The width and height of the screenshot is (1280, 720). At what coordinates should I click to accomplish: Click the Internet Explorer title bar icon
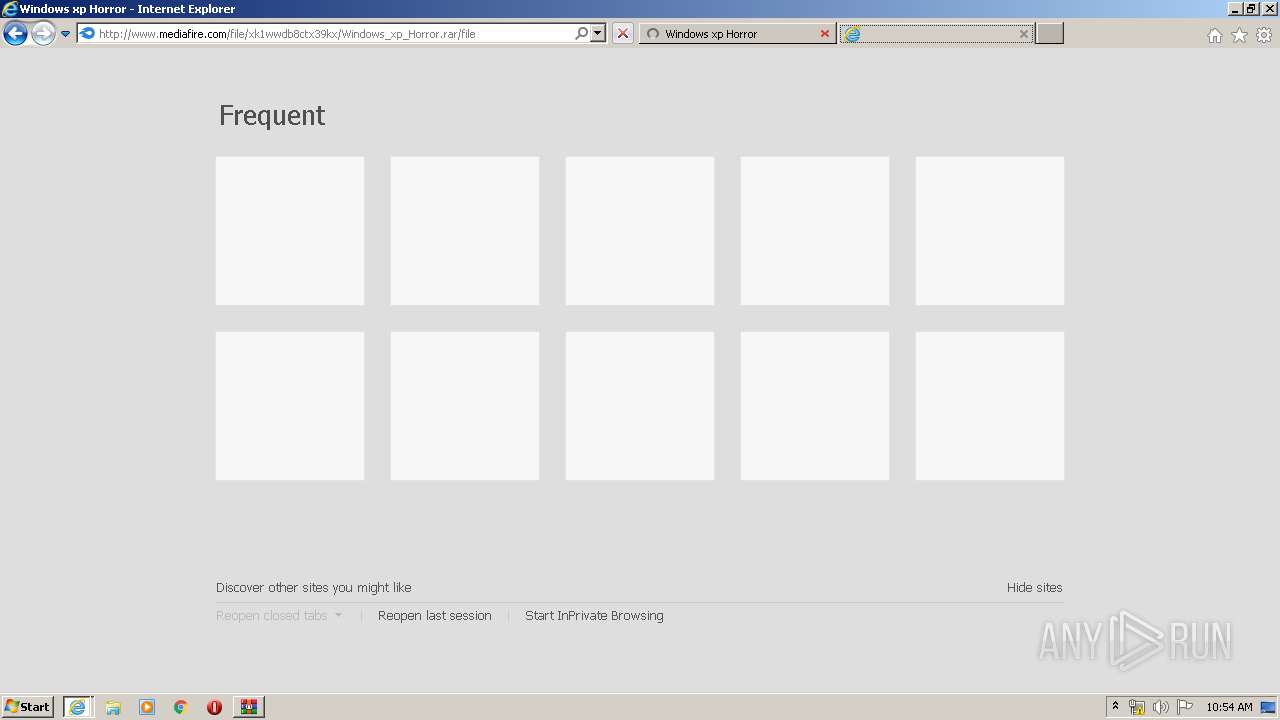(10, 9)
